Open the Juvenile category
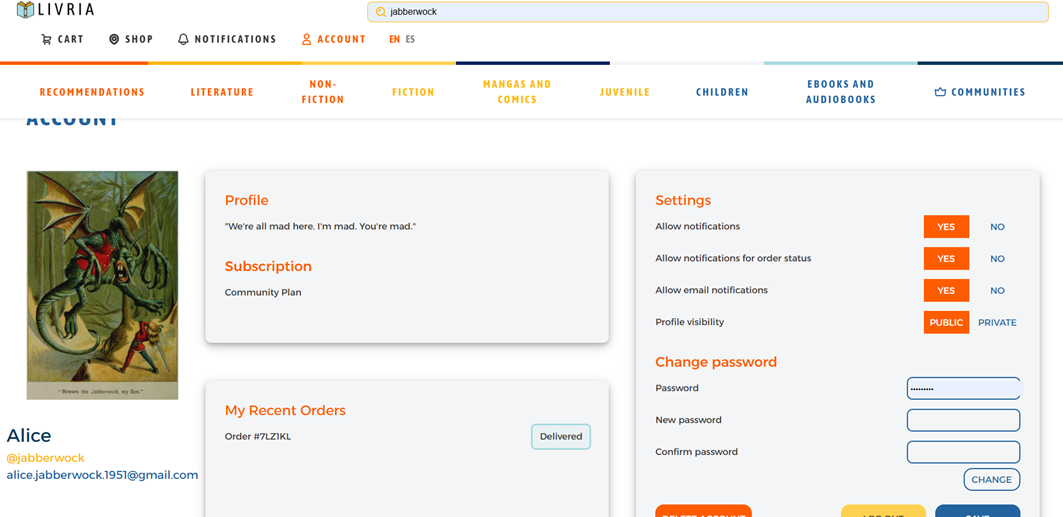Viewport: 1063px width, 517px height. tap(624, 92)
